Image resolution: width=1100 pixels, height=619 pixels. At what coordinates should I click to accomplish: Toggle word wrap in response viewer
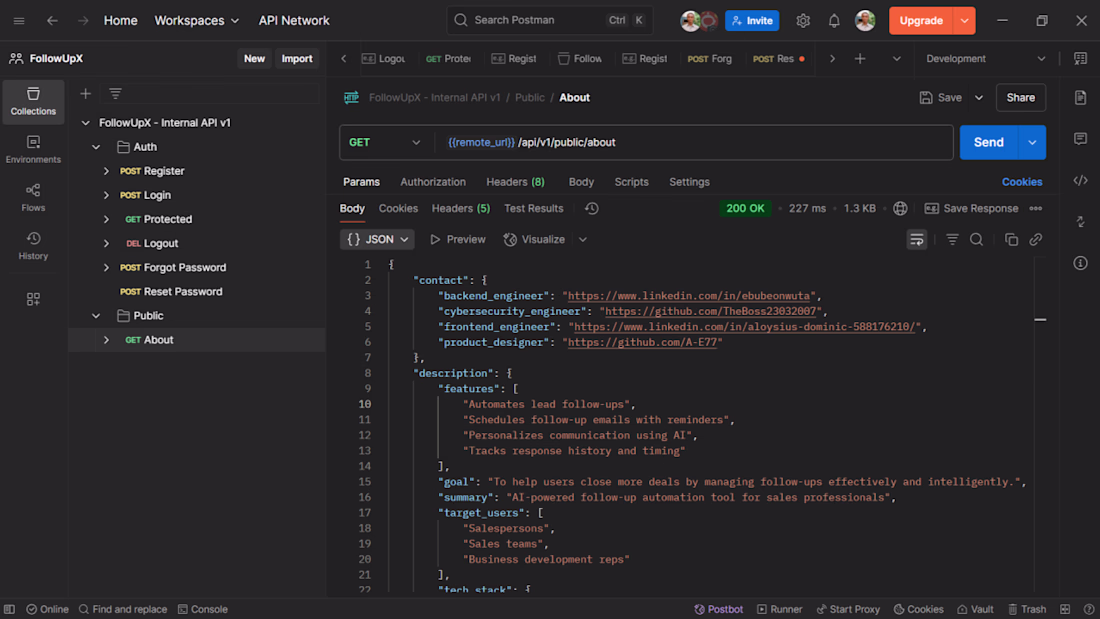click(916, 239)
